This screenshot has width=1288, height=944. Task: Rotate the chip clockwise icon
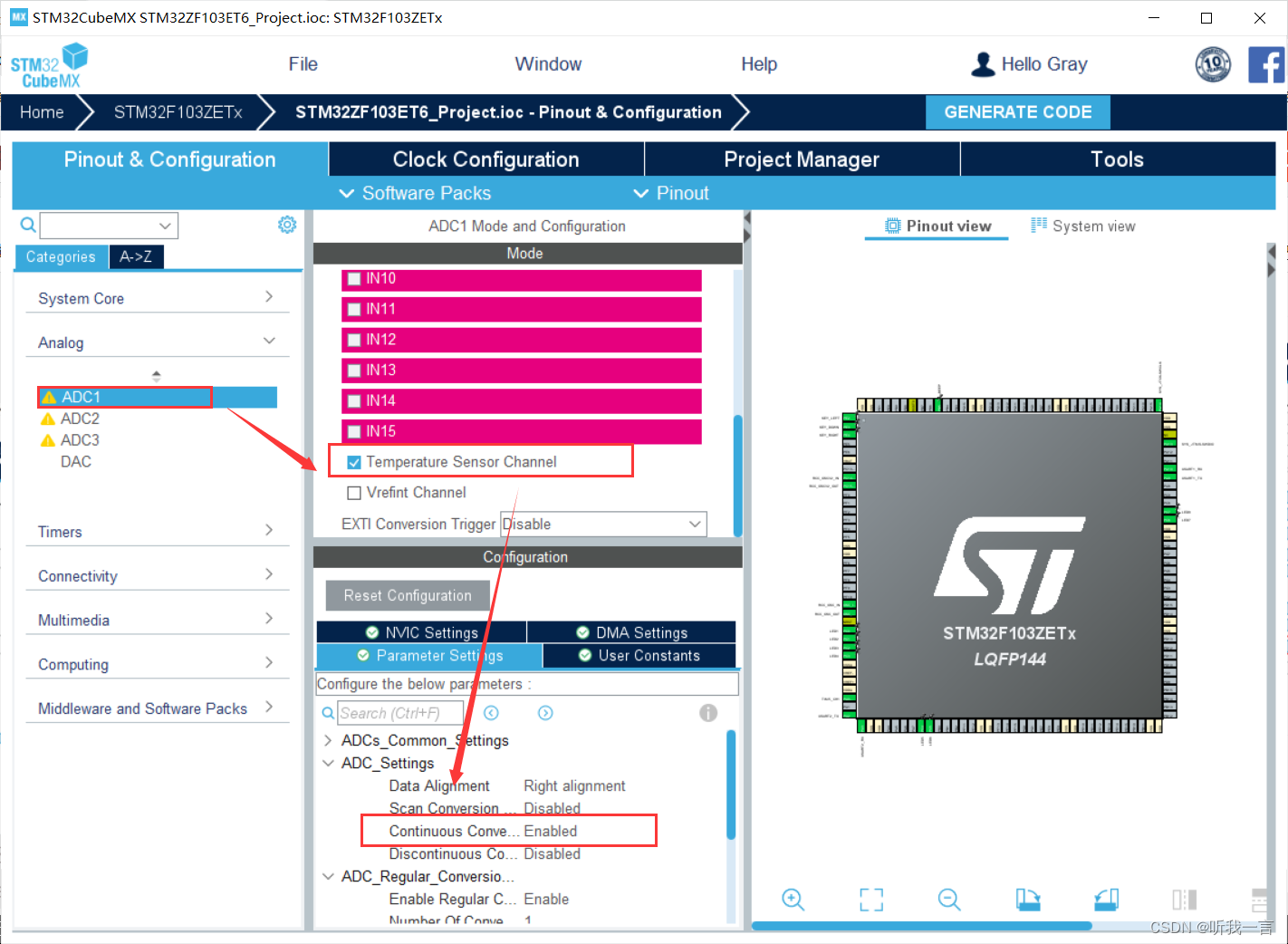point(1028,899)
